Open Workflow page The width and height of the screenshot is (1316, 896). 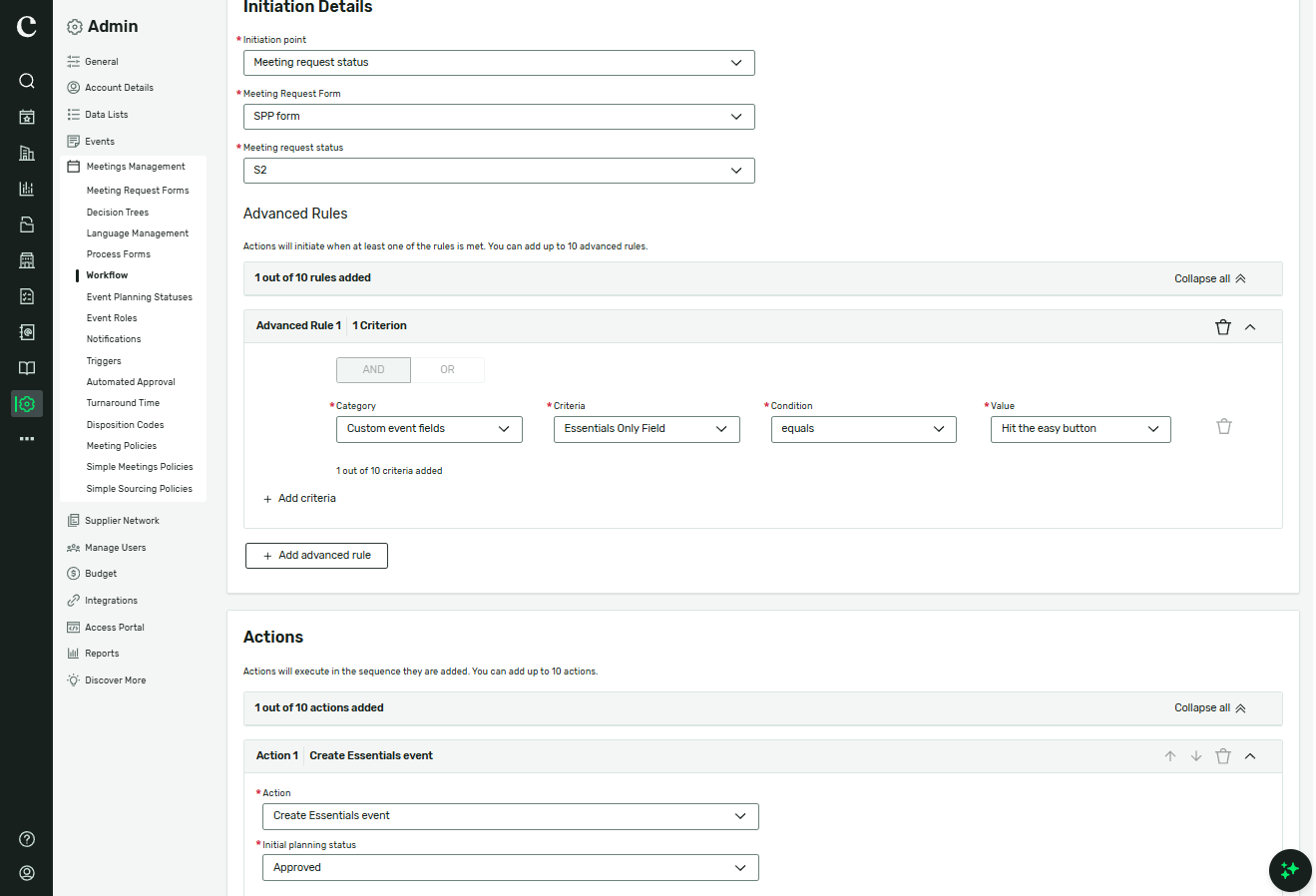coord(107,275)
